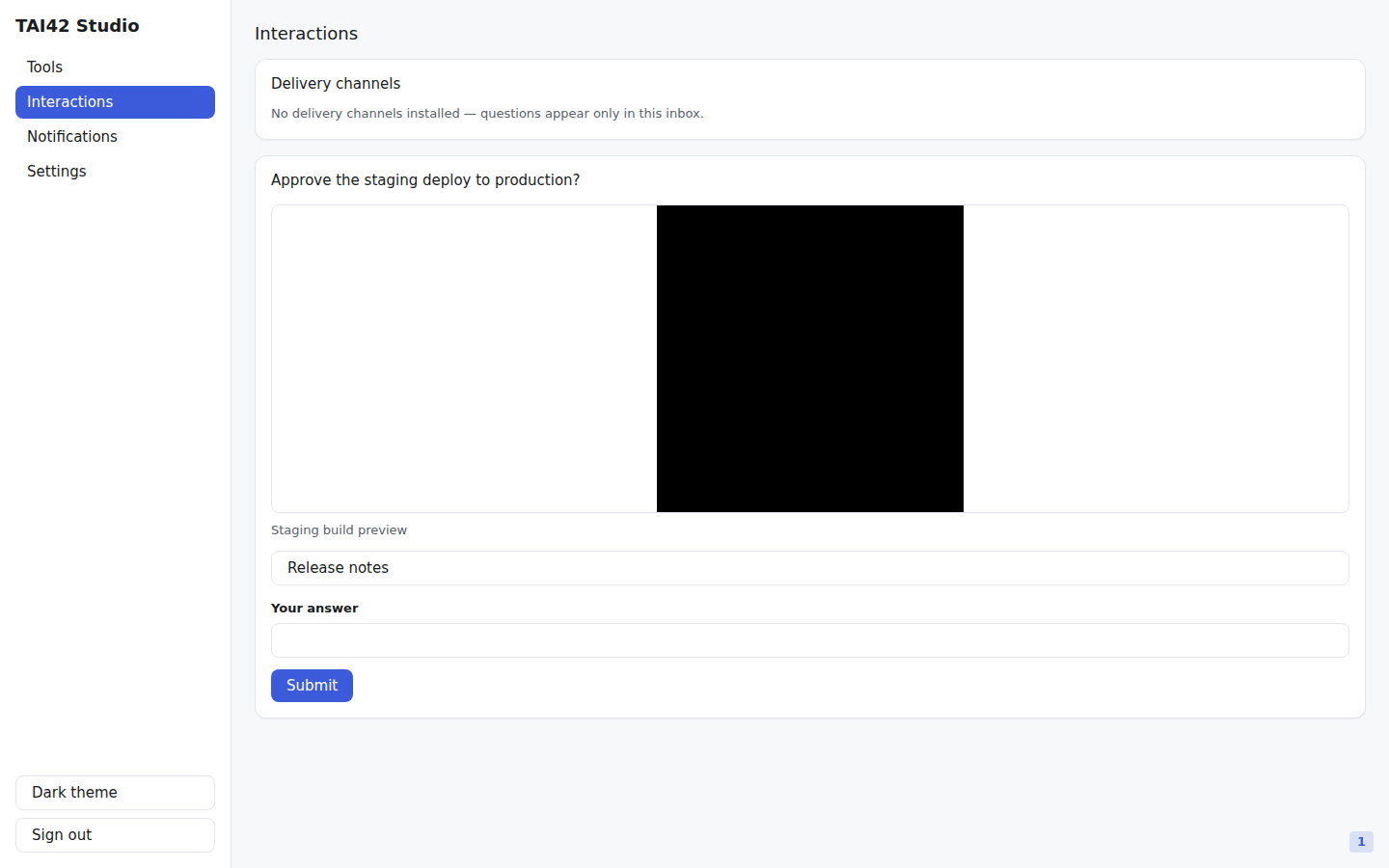The image size is (1389, 868).
Task: Click the notification count badge showing 1
Action: [1361, 842]
